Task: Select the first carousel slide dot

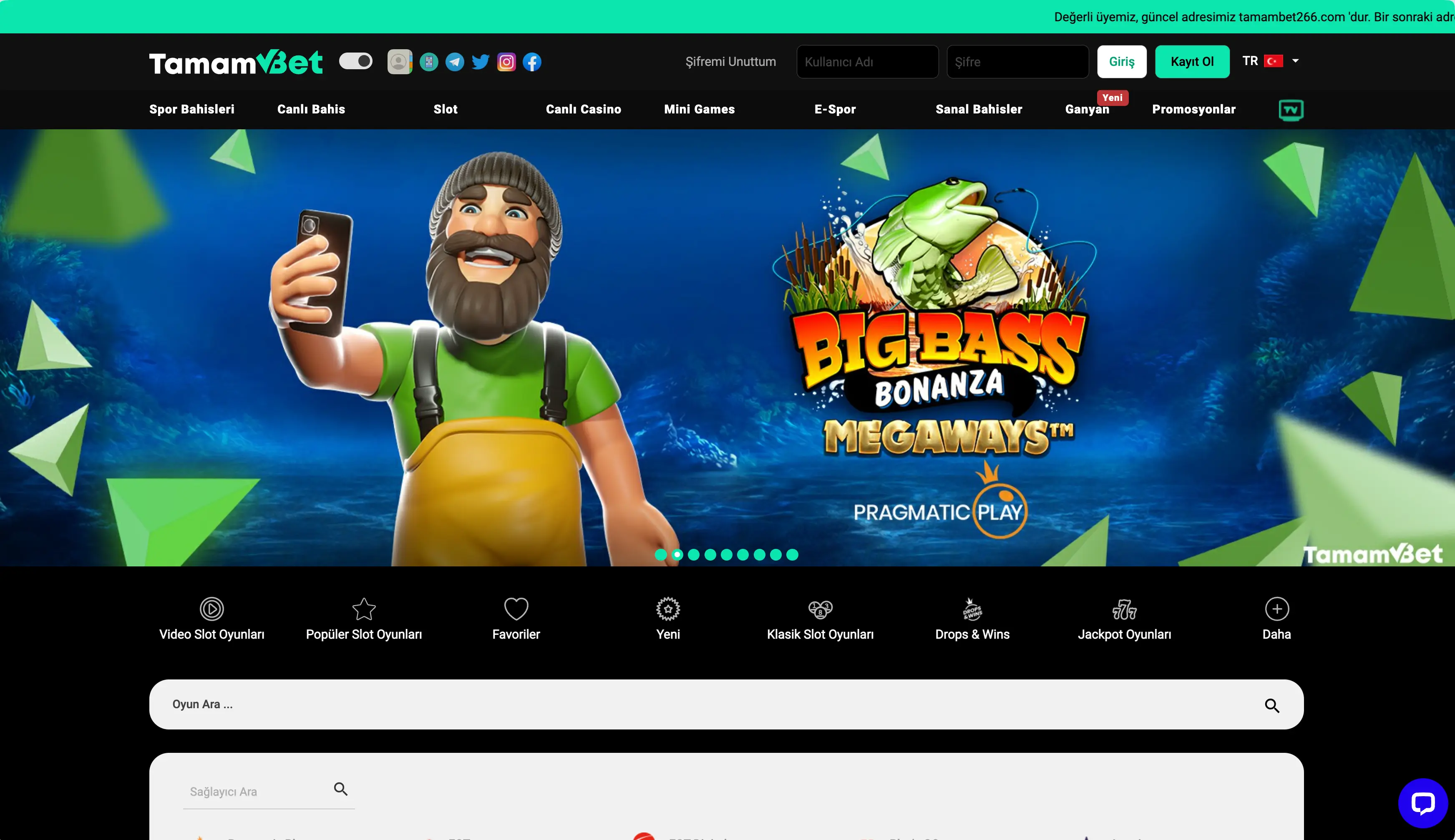Action: [661, 554]
